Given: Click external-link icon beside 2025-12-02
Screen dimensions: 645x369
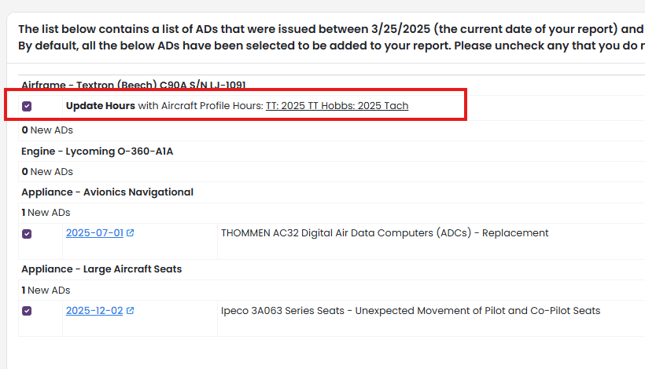Looking at the screenshot, I should pyautogui.click(x=130, y=311).
